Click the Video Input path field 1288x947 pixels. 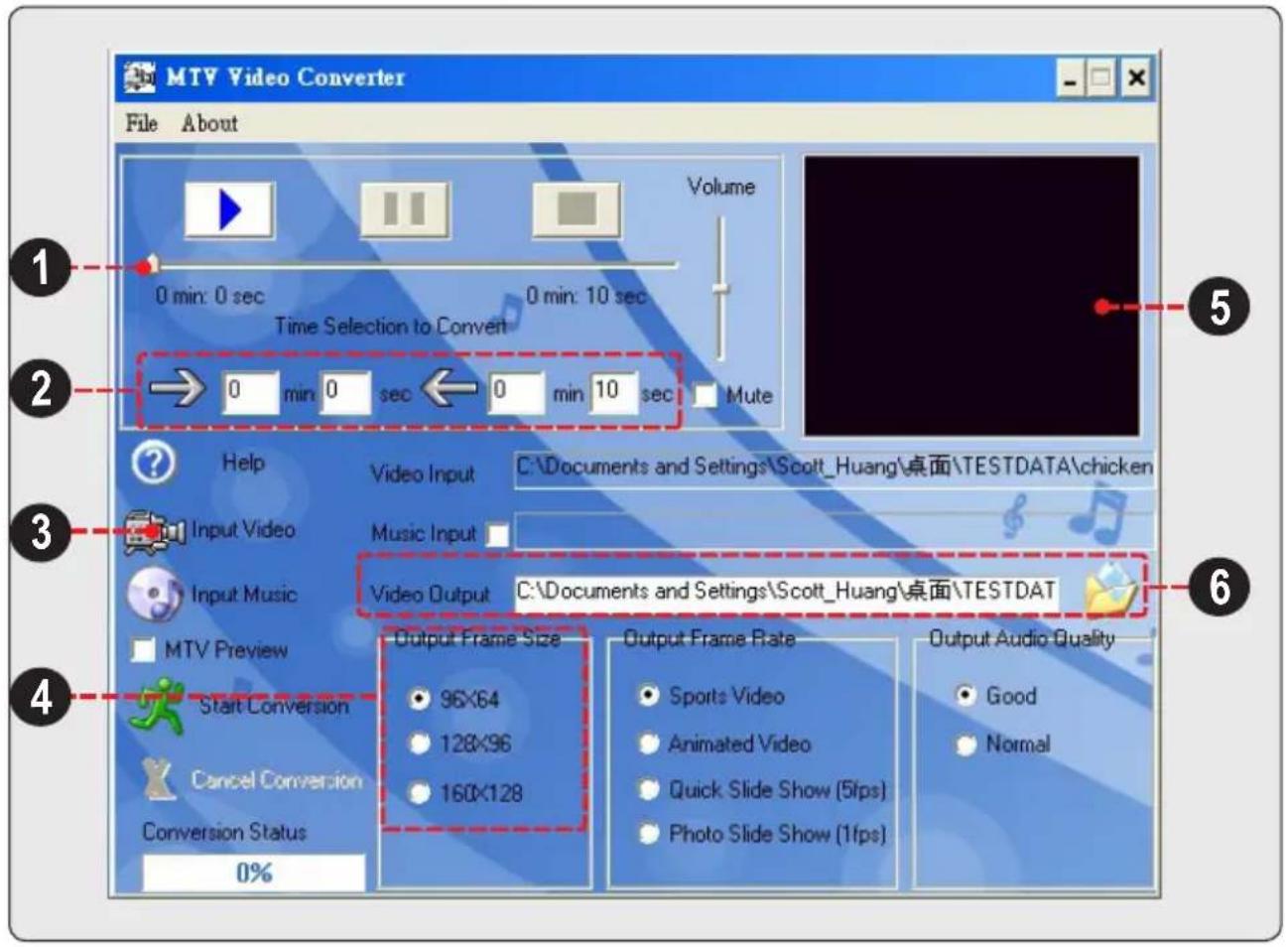834,468
